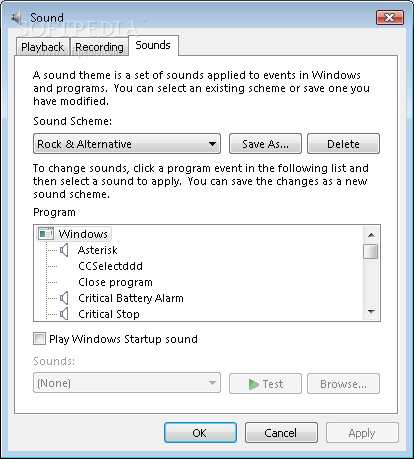Enable Play Windows Startup sound checkbox

click(39, 339)
